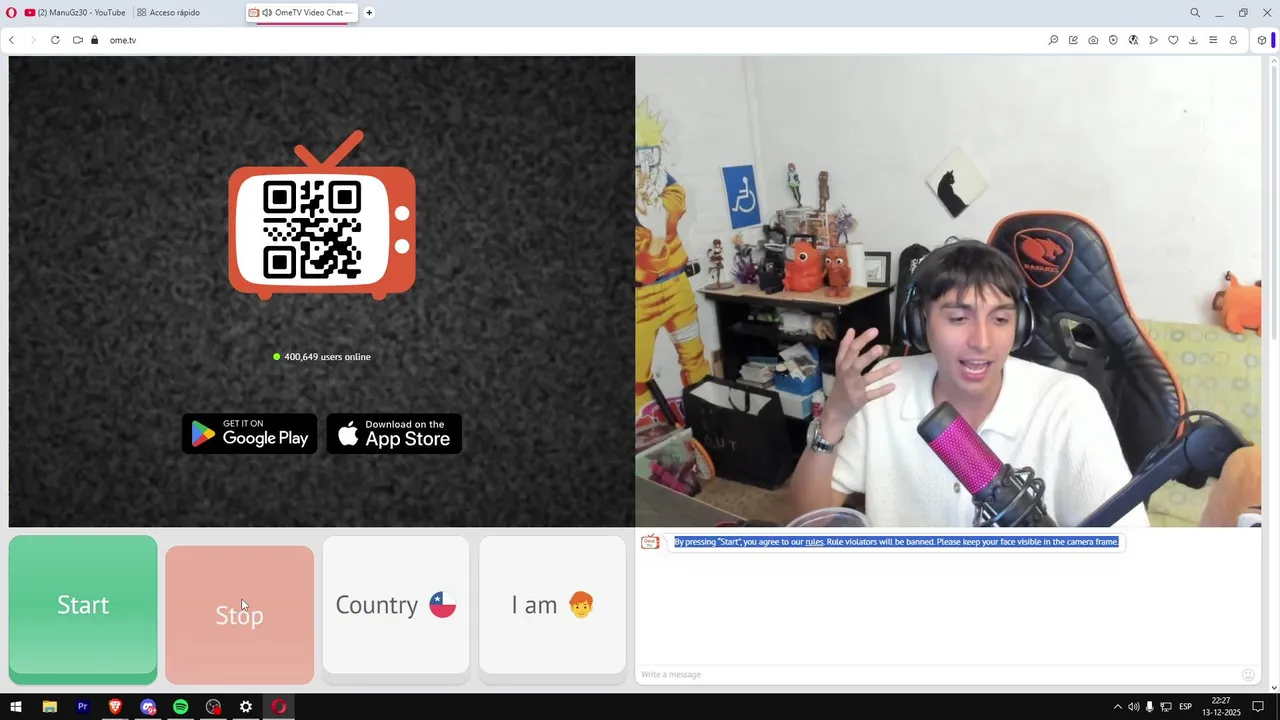The width and height of the screenshot is (1280, 720).
Task: Open a new tab with plus button
Action: coord(369,13)
